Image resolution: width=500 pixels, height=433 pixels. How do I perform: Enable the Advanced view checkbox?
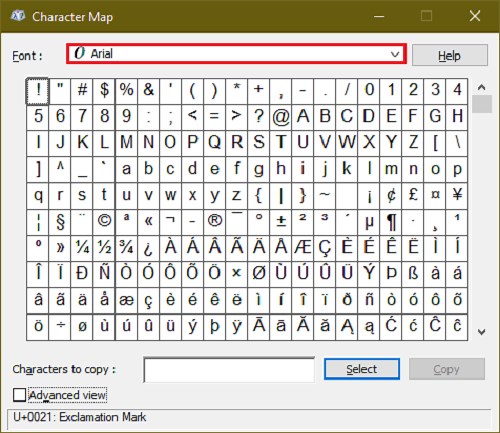(x=19, y=395)
